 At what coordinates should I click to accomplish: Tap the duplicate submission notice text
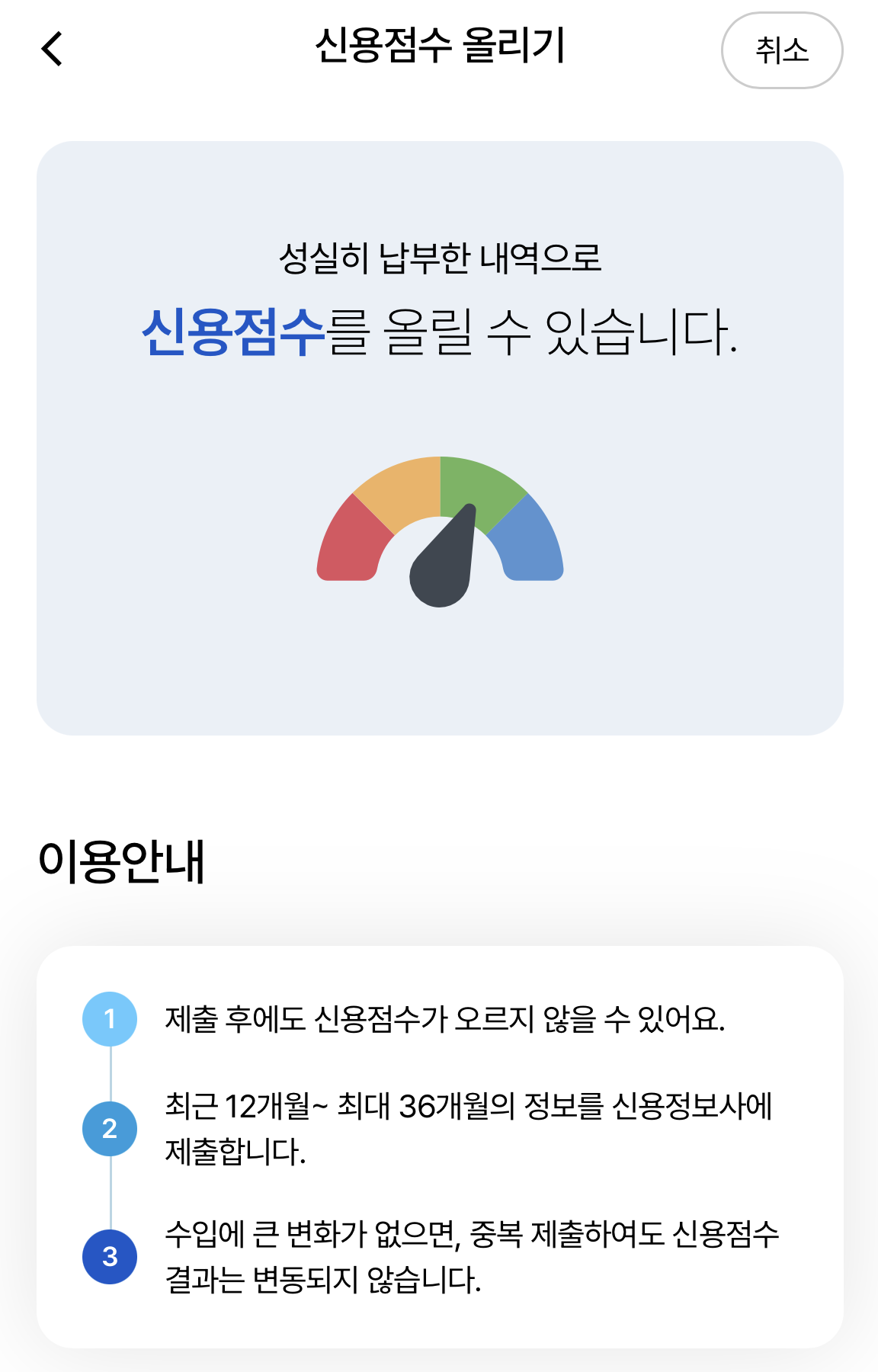pos(472,1257)
